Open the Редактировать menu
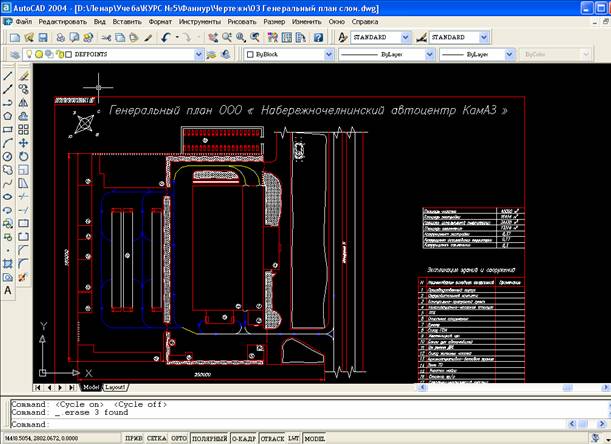 coord(63,22)
